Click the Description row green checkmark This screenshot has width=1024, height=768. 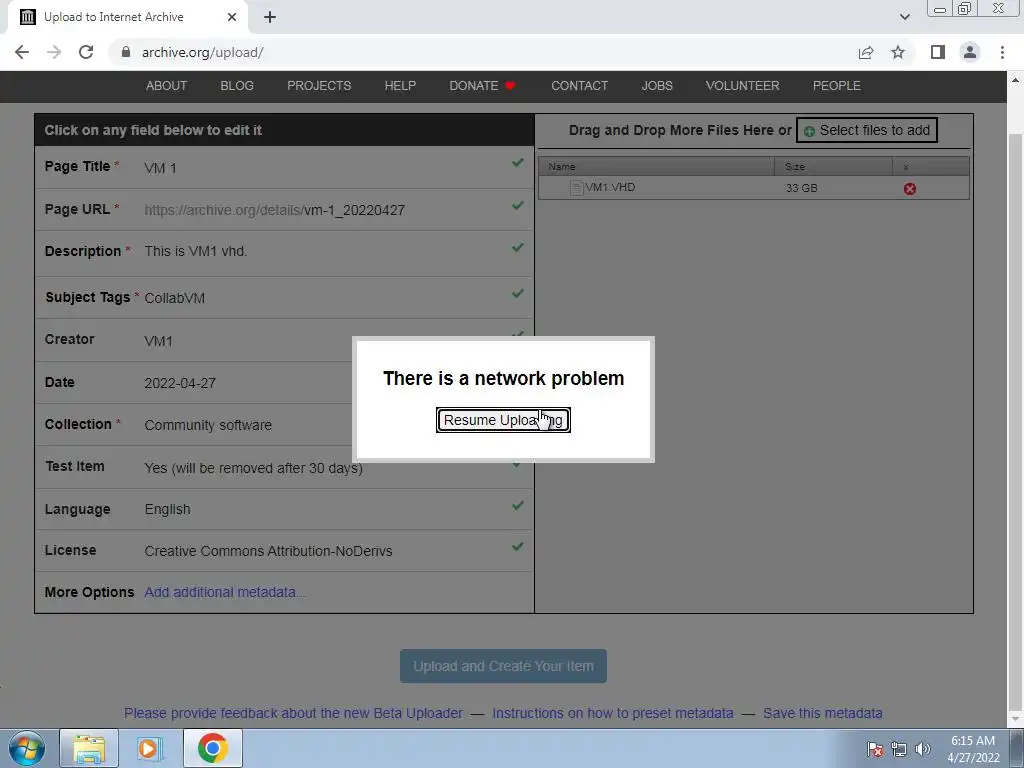tap(517, 248)
